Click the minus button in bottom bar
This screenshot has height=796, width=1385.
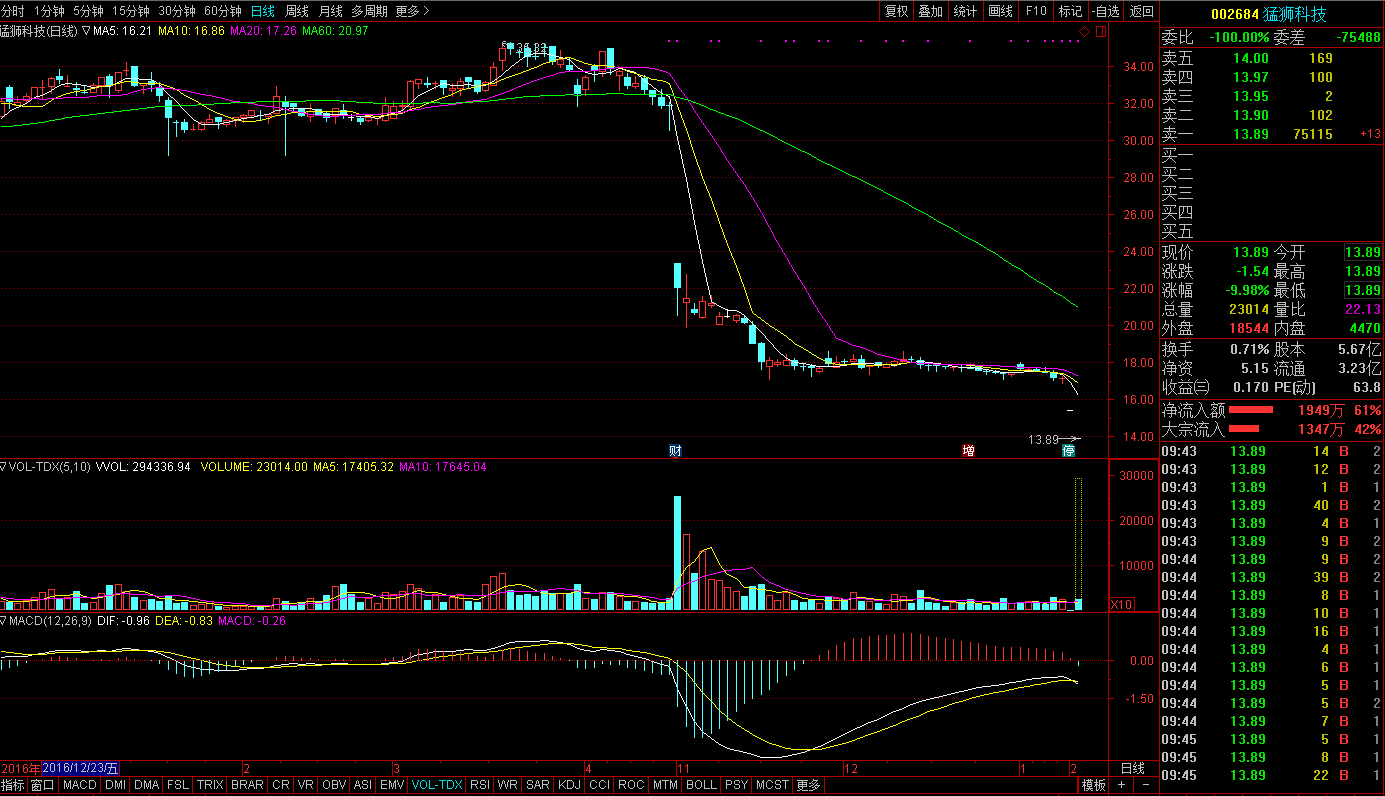pyautogui.click(x=1145, y=785)
